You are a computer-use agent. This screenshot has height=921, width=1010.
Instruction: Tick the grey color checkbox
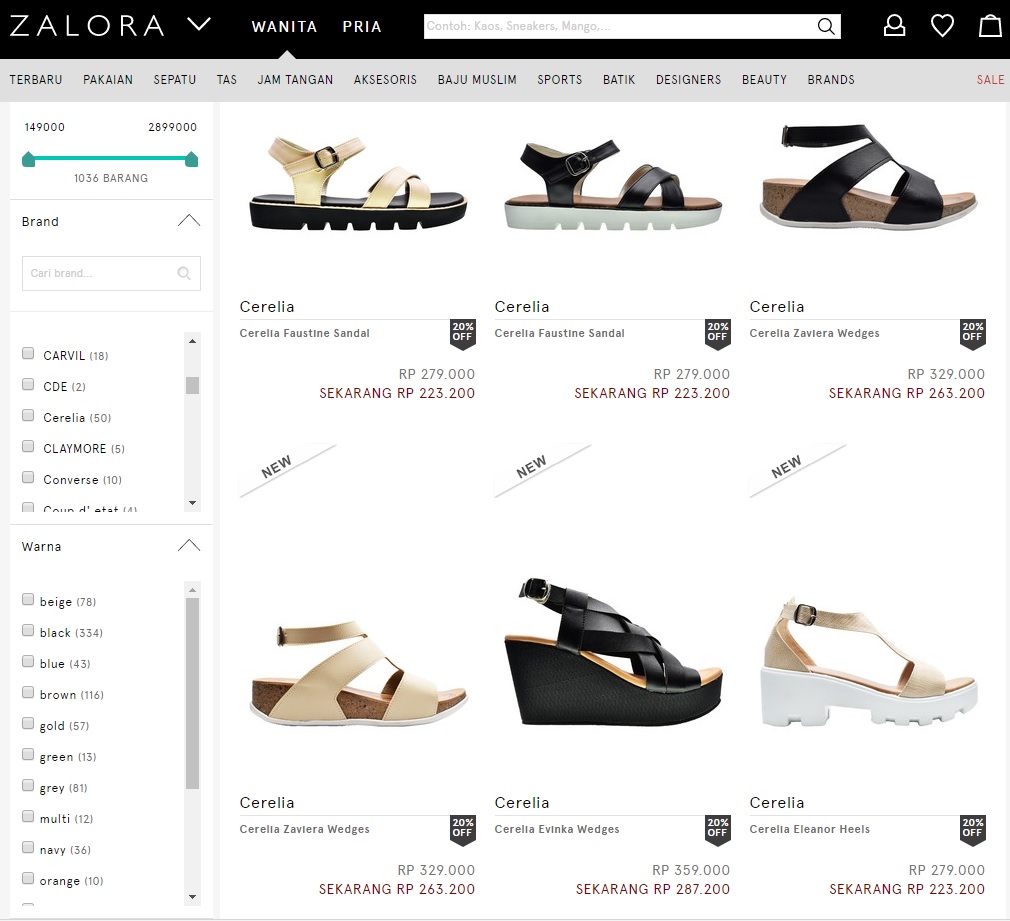tap(28, 784)
